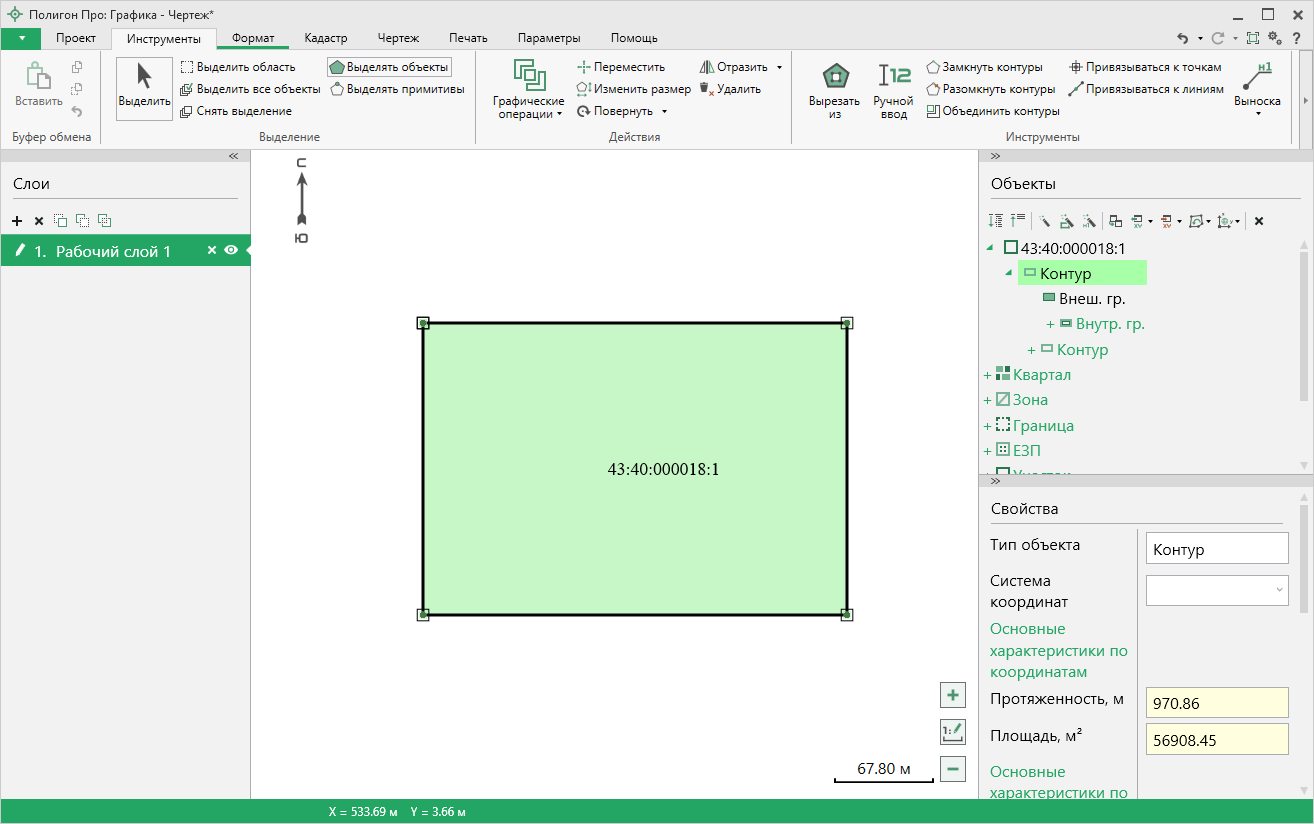This screenshot has width=1314, height=824.
Task: Toggle visibility of Рабочий слой 1
Action: point(231,251)
